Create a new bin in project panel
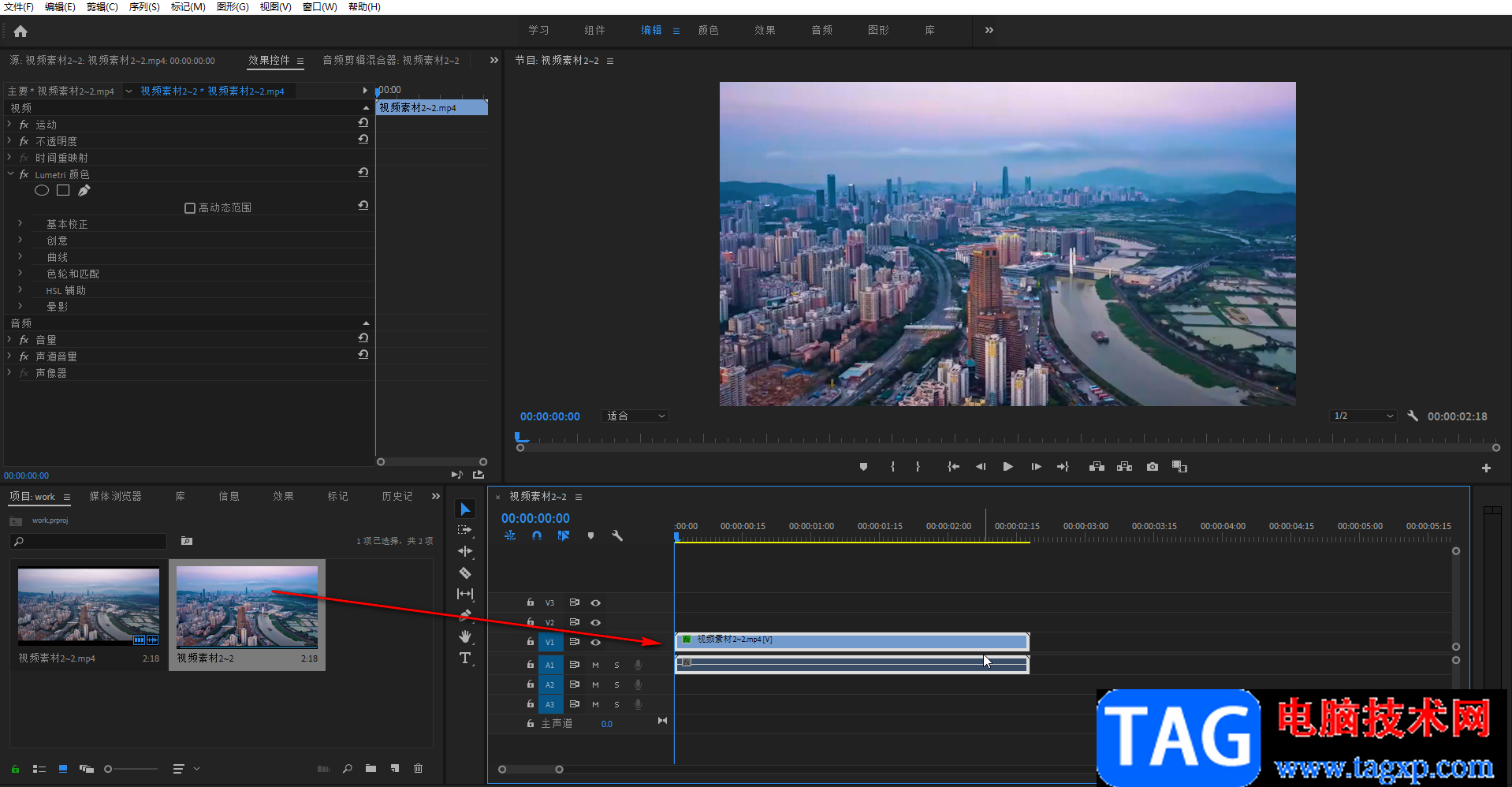 [371, 768]
